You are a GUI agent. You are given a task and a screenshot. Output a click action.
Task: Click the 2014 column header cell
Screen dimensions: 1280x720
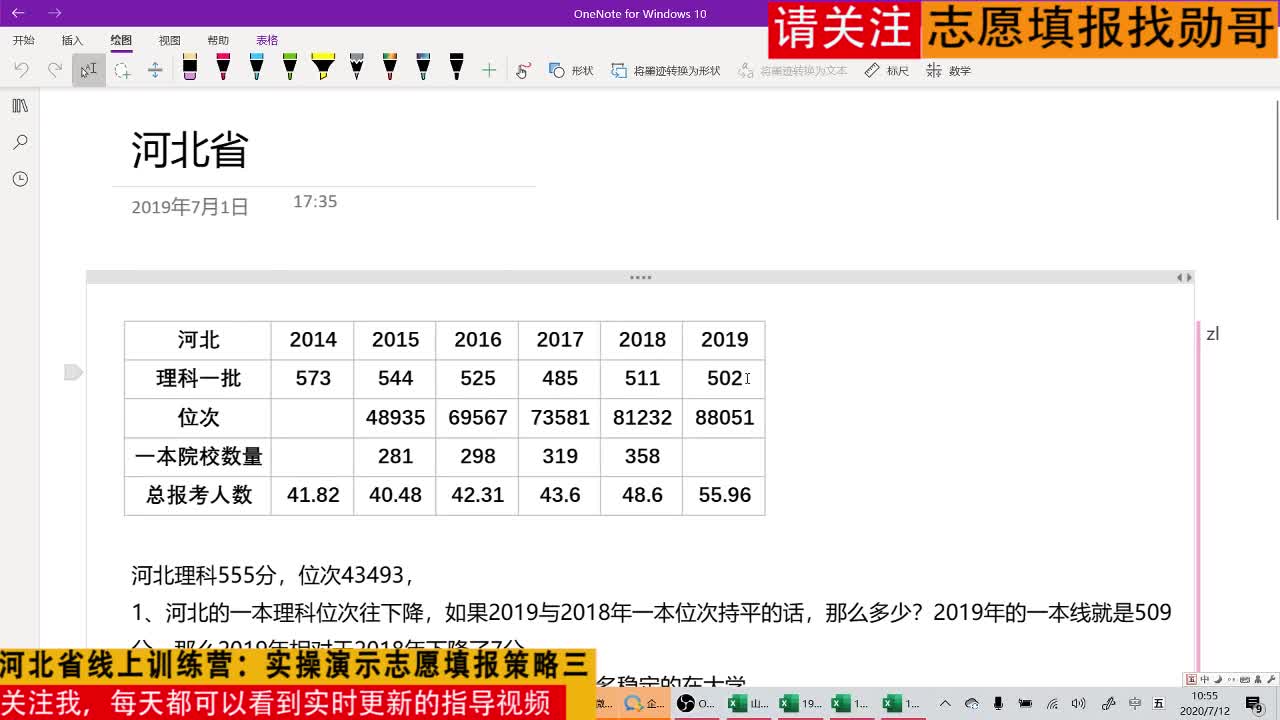point(313,340)
